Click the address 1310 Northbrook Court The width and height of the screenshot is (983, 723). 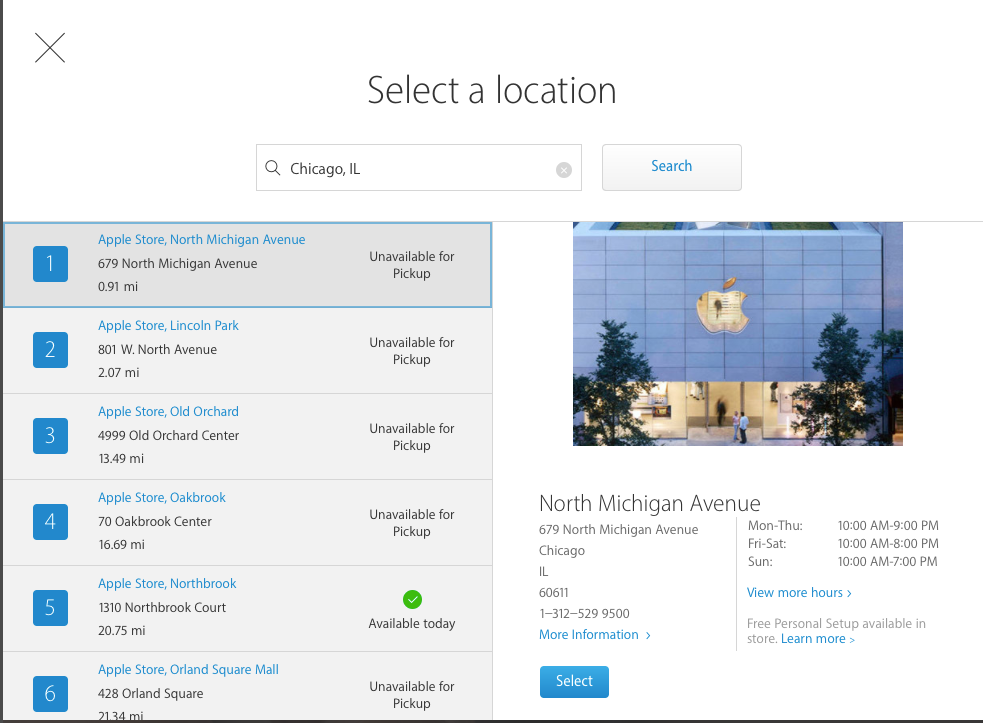click(x=162, y=607)
